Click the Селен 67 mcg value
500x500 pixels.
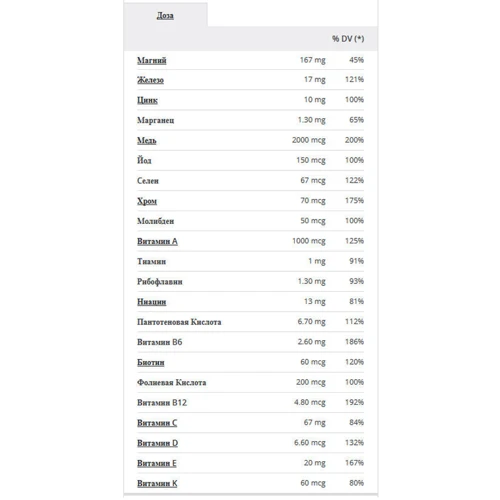pos(313,180)
